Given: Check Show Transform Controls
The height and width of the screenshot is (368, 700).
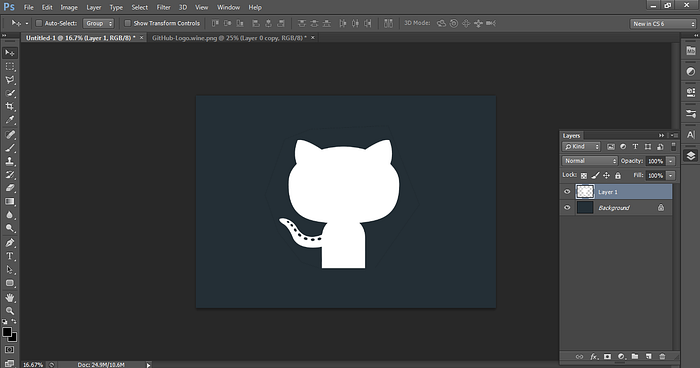Looking at the screenshot, I should (x=127, y=23).
